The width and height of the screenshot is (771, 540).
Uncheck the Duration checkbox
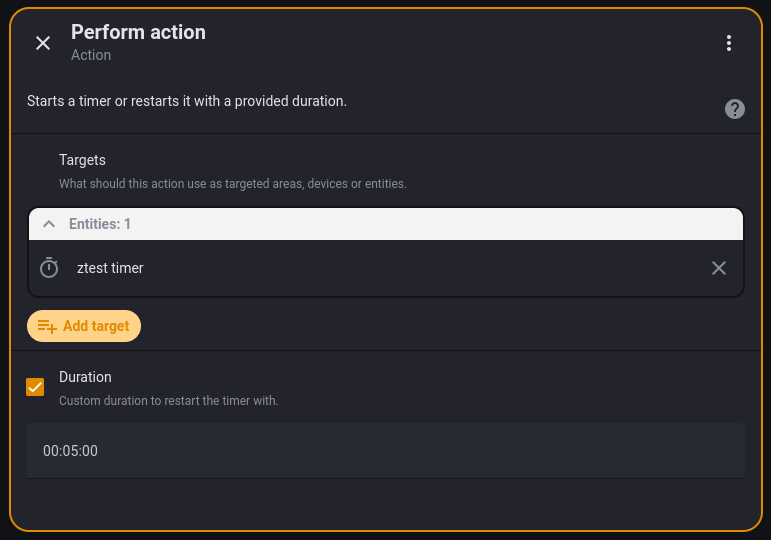35,387
